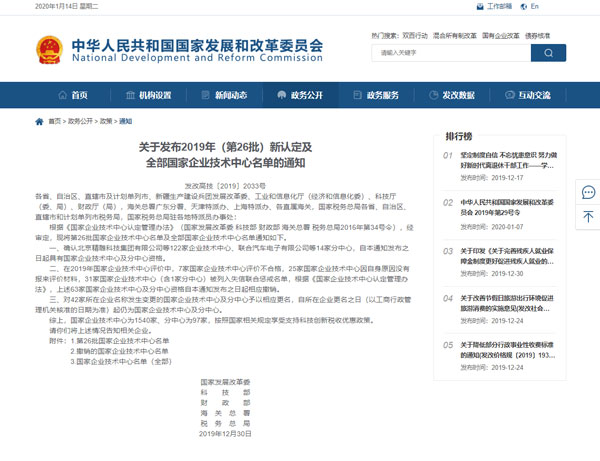Click the icon beside 政务服务

point(357,95)
